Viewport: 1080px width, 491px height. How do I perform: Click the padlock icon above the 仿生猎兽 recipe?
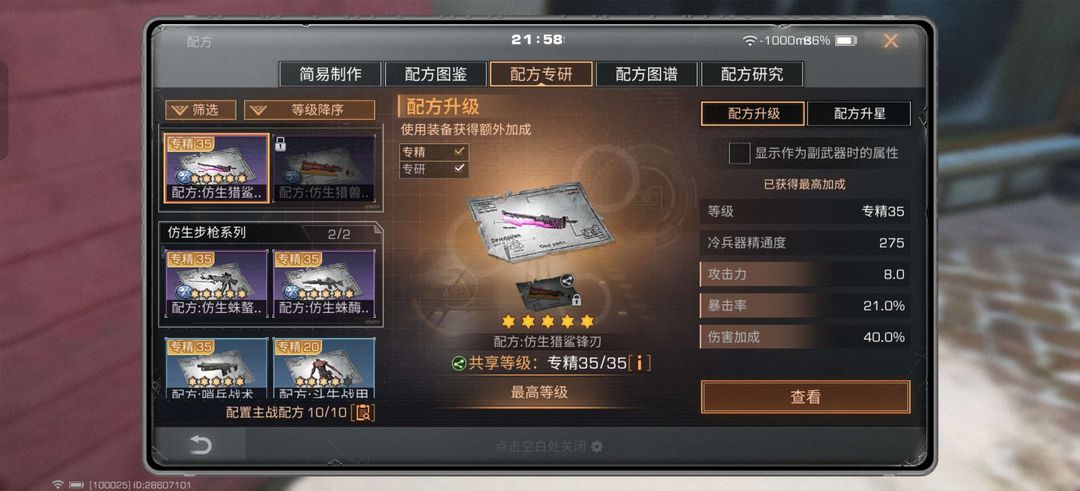(x=280, y=144)
